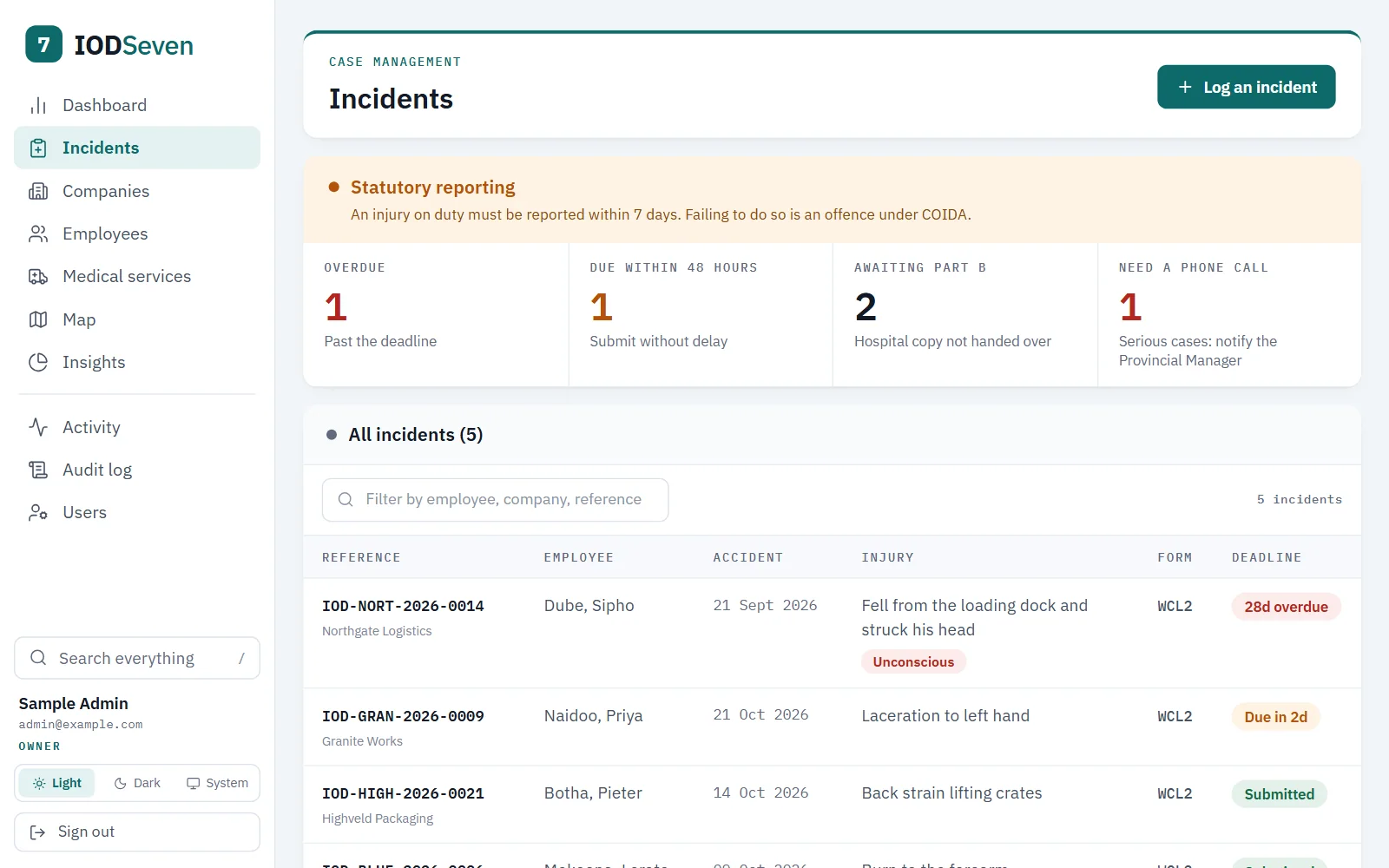
Task: Click the Deadline column header
Action: 1267,557
